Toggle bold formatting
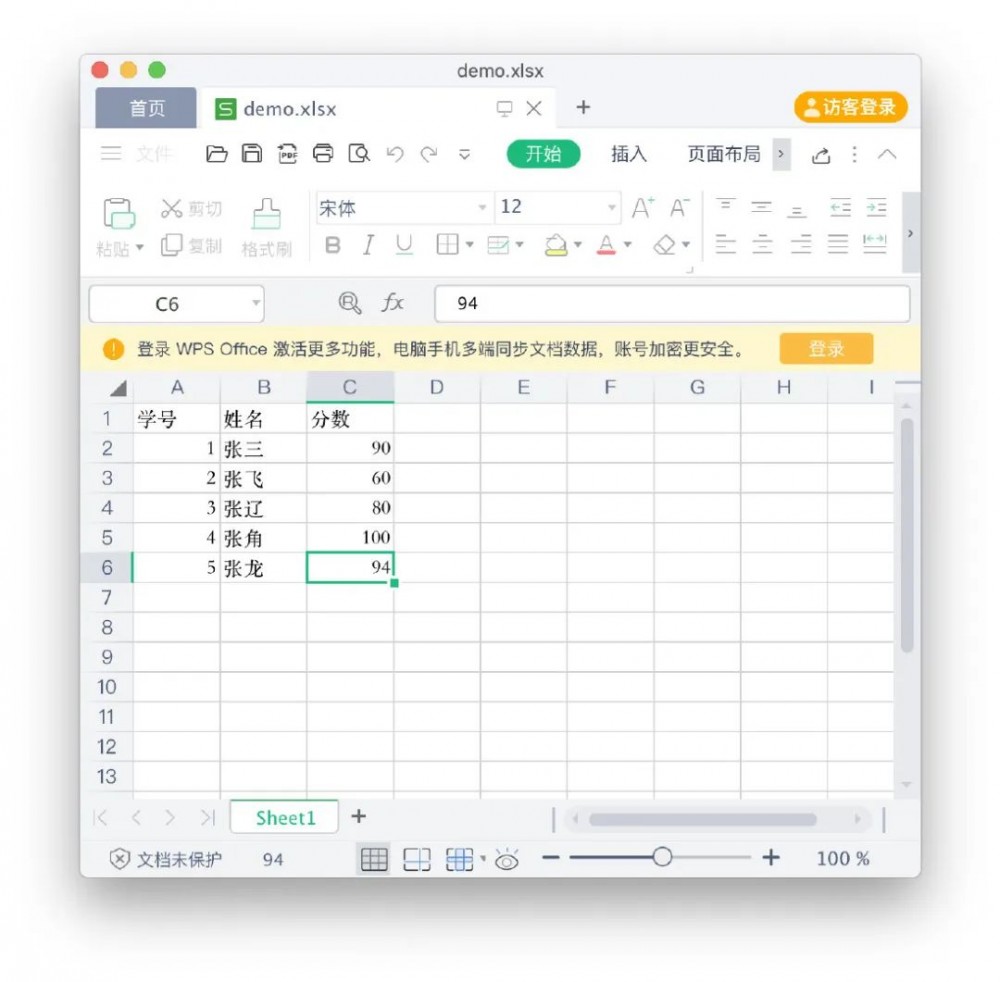The image size is (1000, 982). [x=333, y=244]
